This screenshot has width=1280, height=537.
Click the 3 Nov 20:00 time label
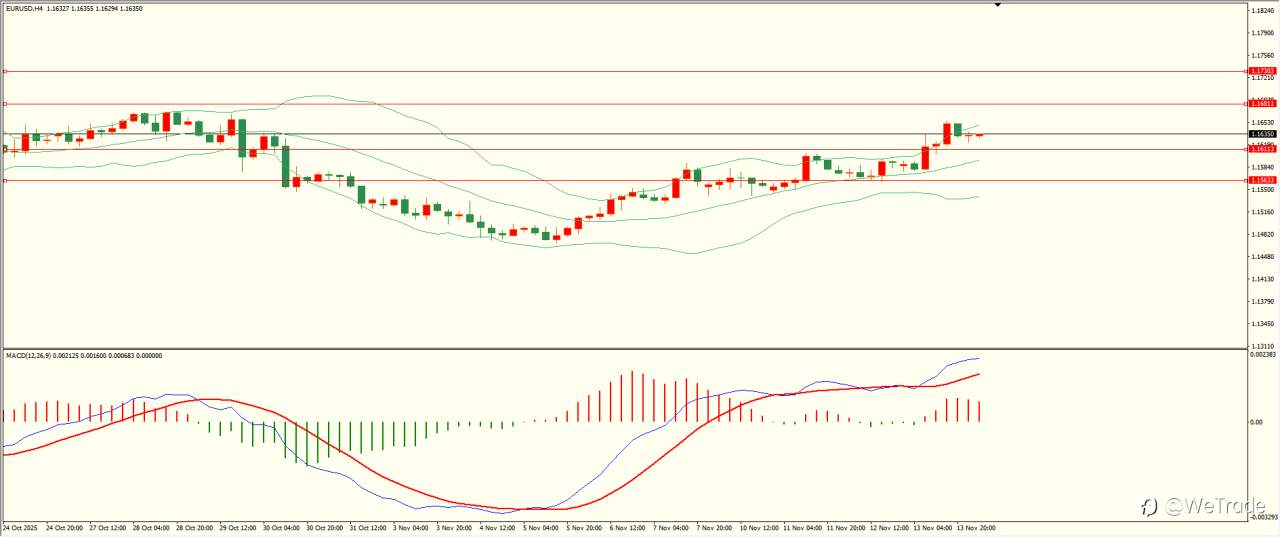click(x=456, y=527)
